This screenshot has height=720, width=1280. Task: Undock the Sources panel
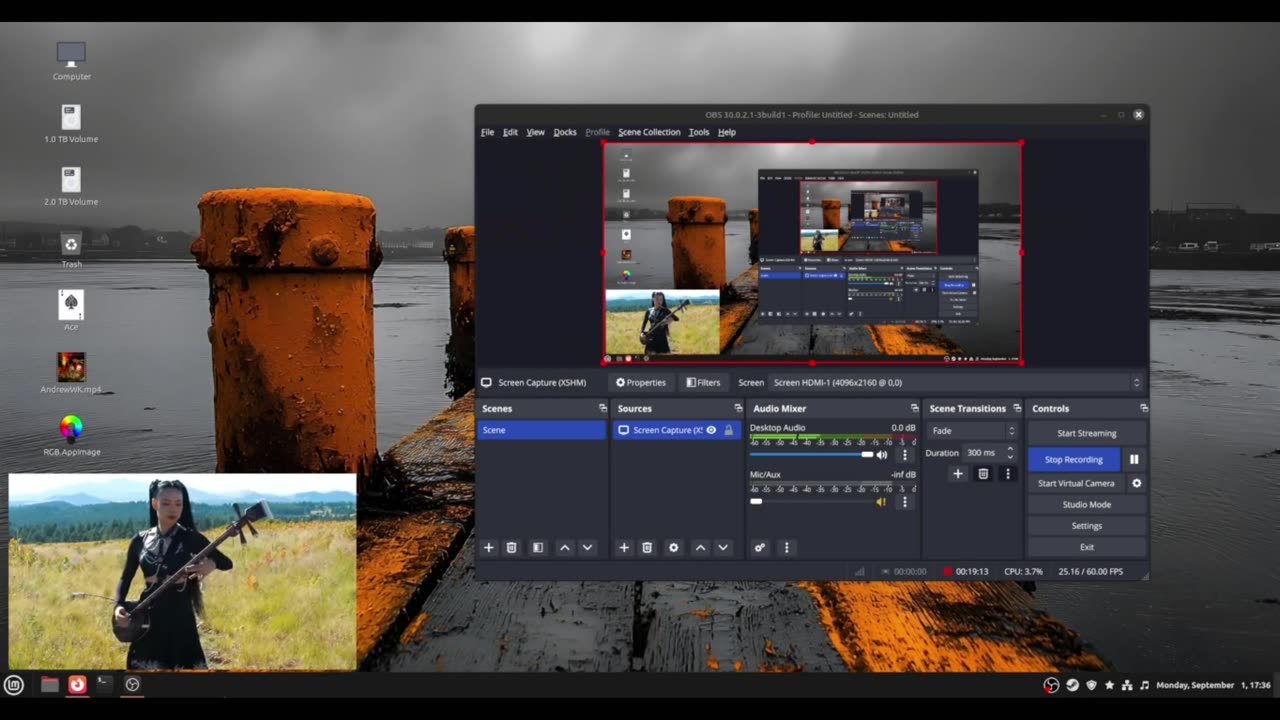coord(738,408)
